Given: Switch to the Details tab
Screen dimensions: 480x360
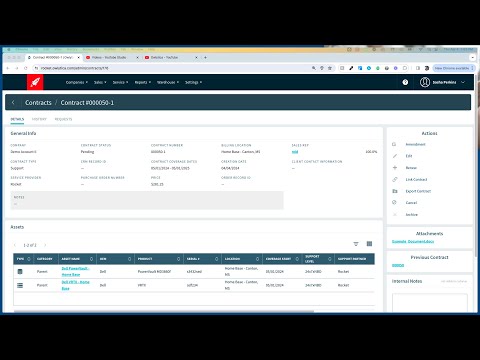Looking at the screenshot, I should point(17,119).
